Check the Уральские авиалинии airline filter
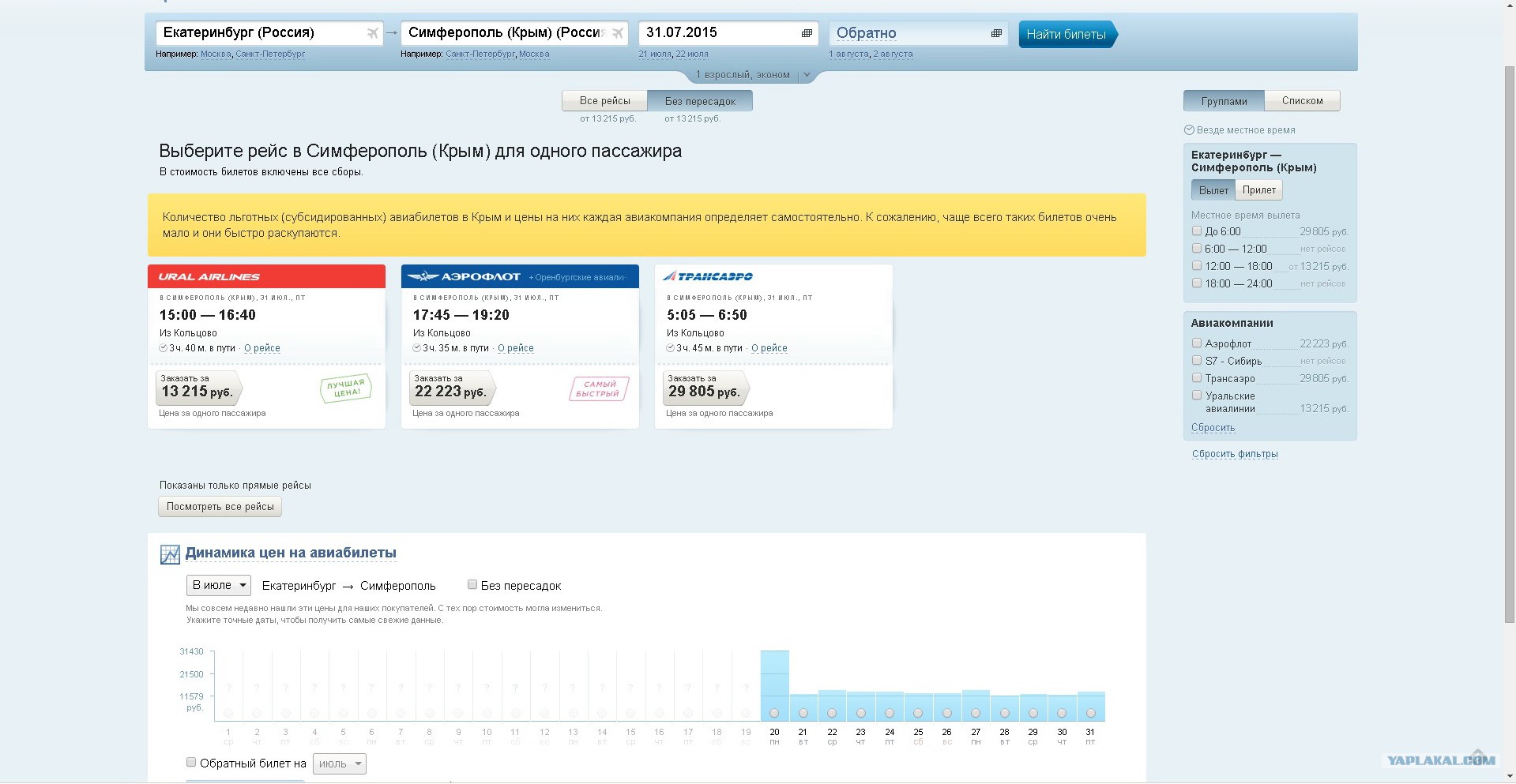Image resolution: width=1516 pixels, height=784 pixels. coord(1196,396)
